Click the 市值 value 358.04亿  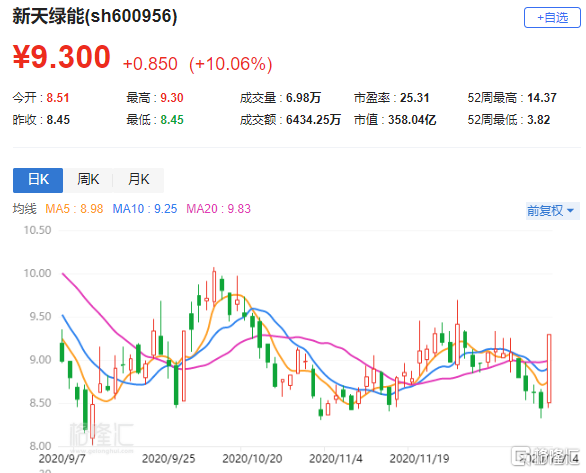click(412, 120)
